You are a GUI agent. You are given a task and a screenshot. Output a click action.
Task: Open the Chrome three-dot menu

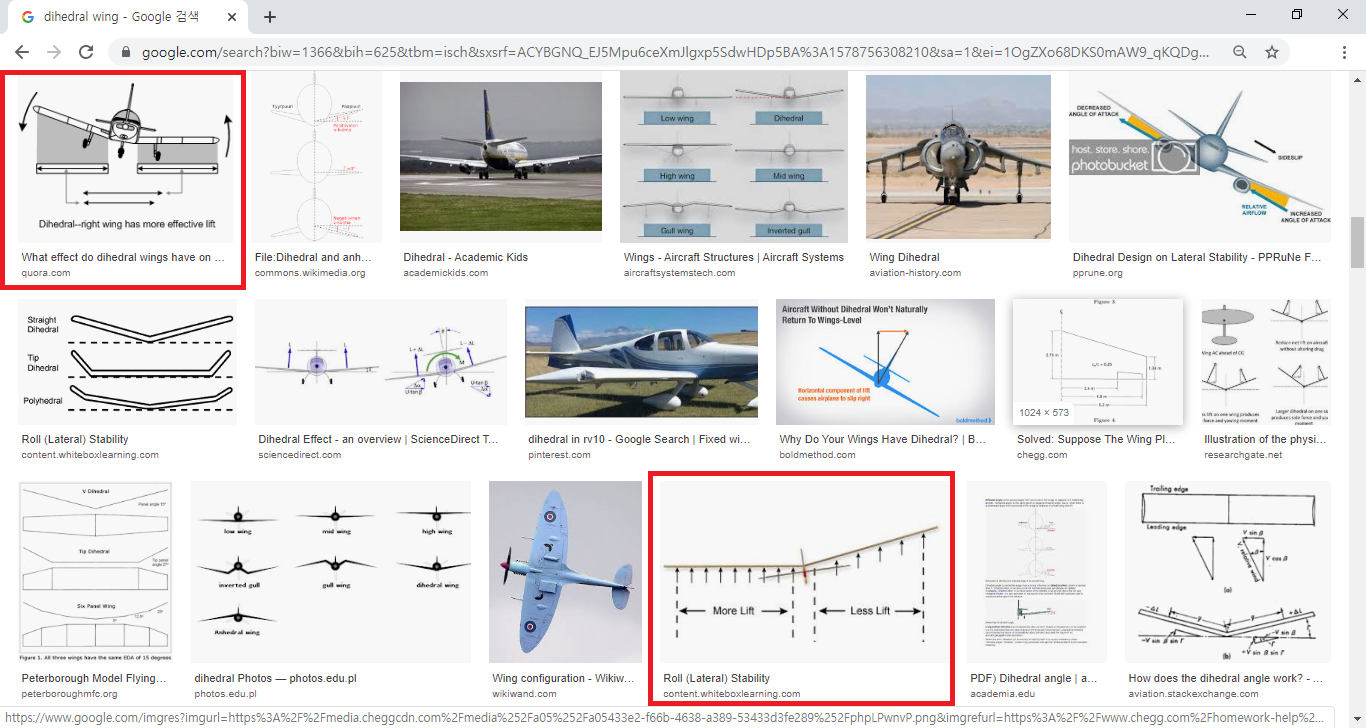coord(1345,52)
